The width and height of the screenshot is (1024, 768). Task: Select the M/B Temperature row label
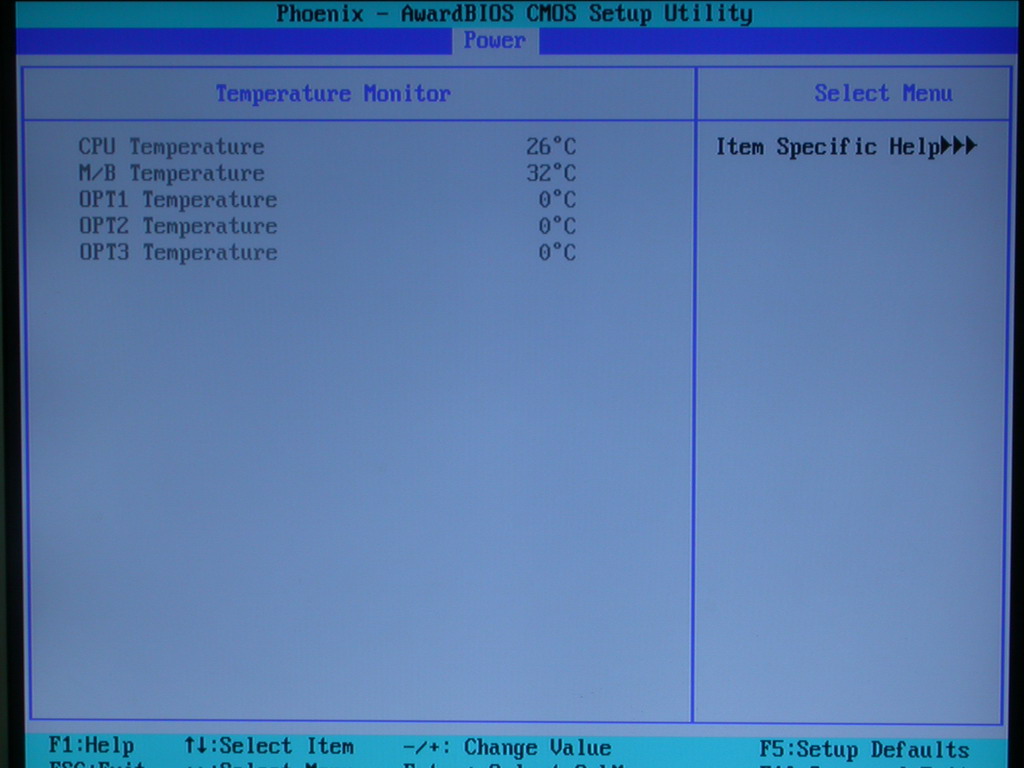click(171, 174)
